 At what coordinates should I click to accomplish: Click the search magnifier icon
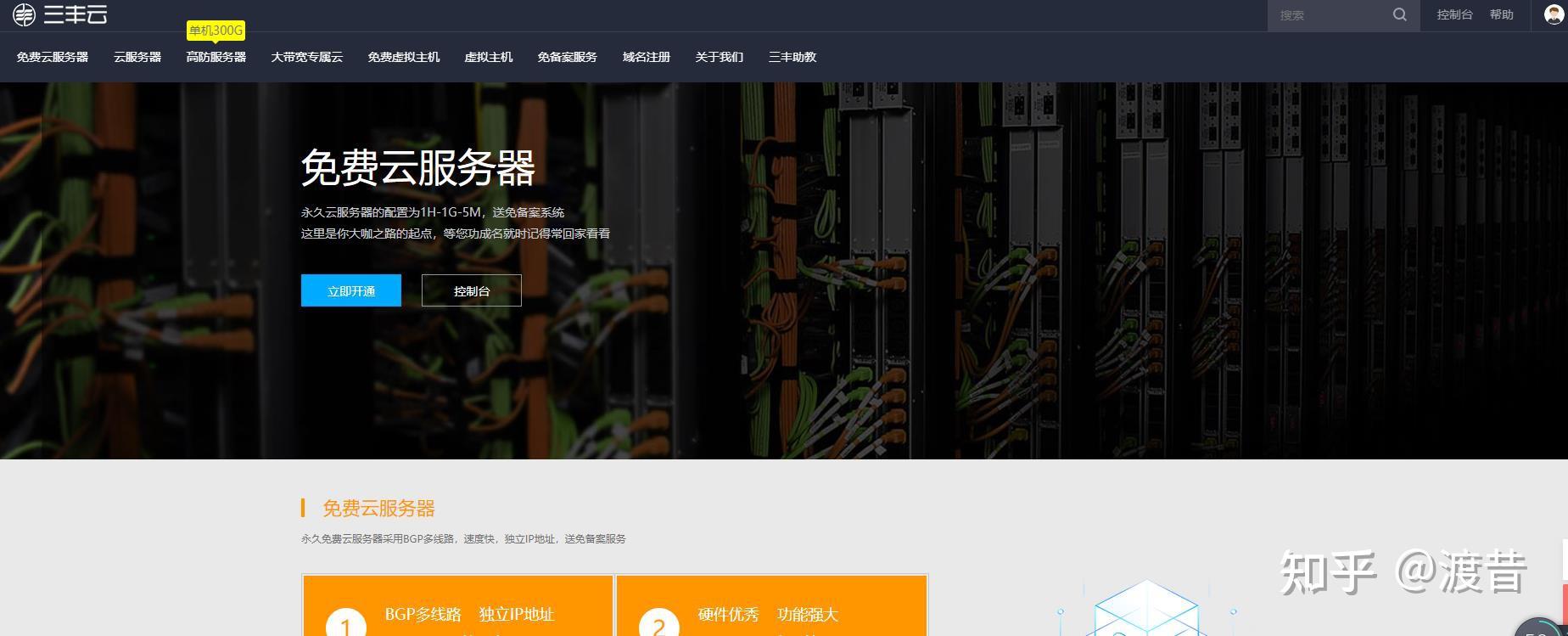click(x=1400, y=14)
